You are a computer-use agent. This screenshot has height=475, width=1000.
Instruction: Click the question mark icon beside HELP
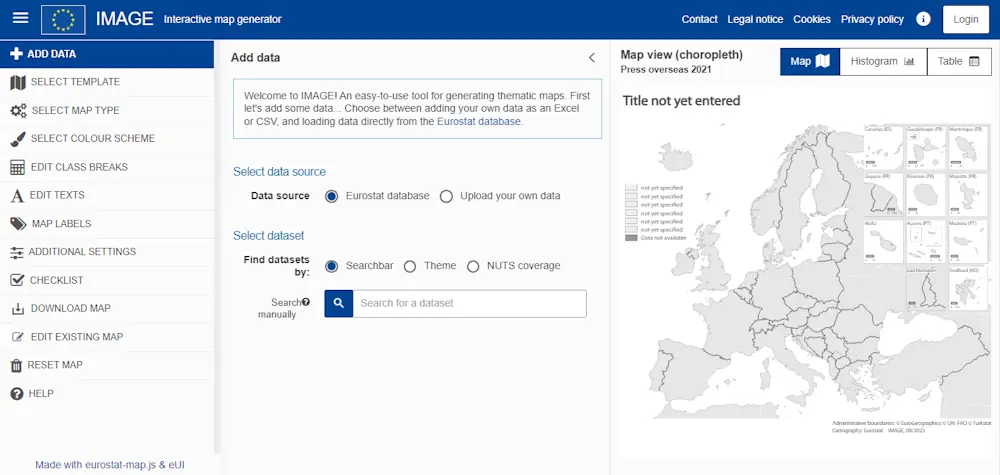click(17, 394)
